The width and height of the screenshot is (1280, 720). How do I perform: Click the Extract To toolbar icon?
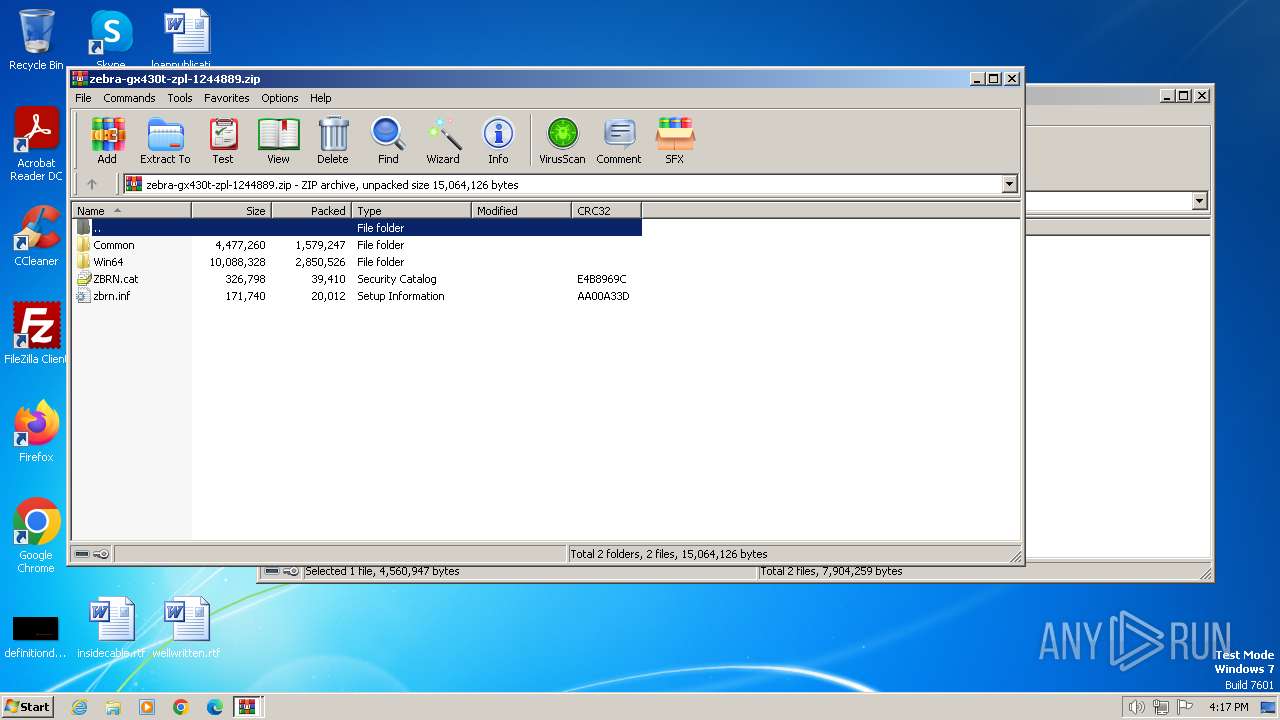[x=165, y=140]
